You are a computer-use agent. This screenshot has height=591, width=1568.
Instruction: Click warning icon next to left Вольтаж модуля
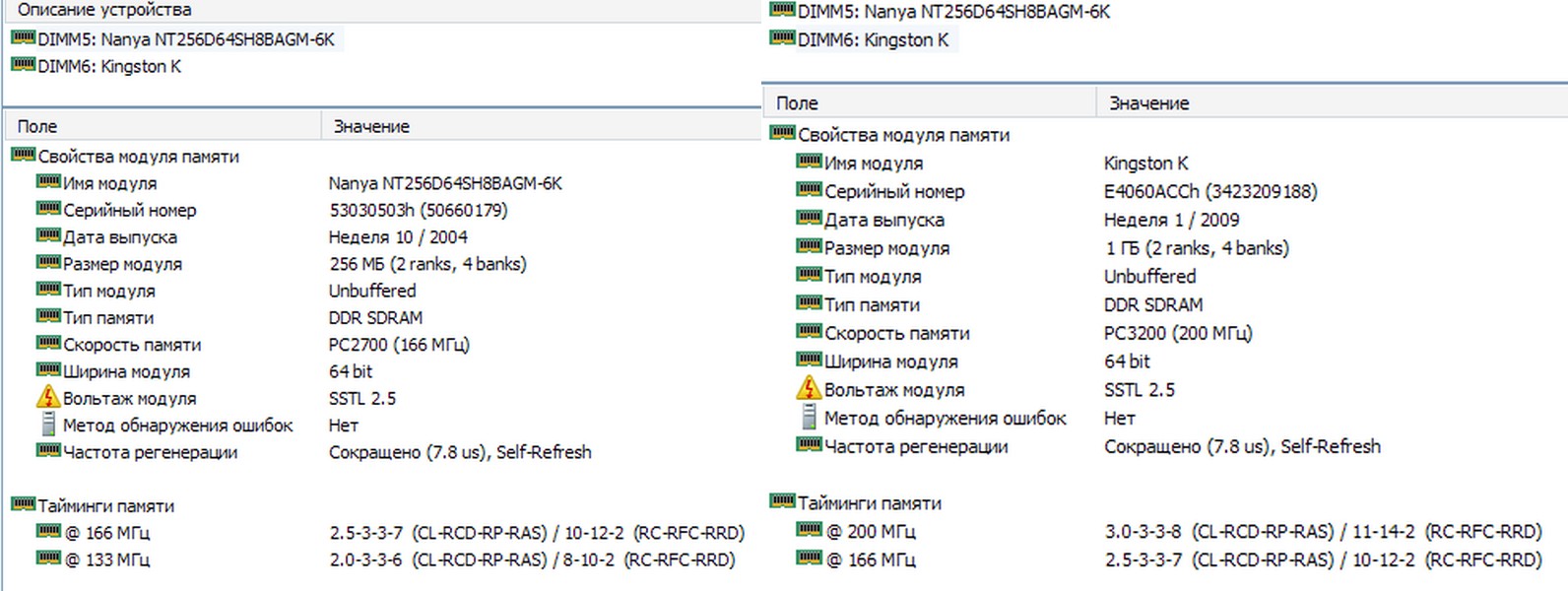[48, 397]
